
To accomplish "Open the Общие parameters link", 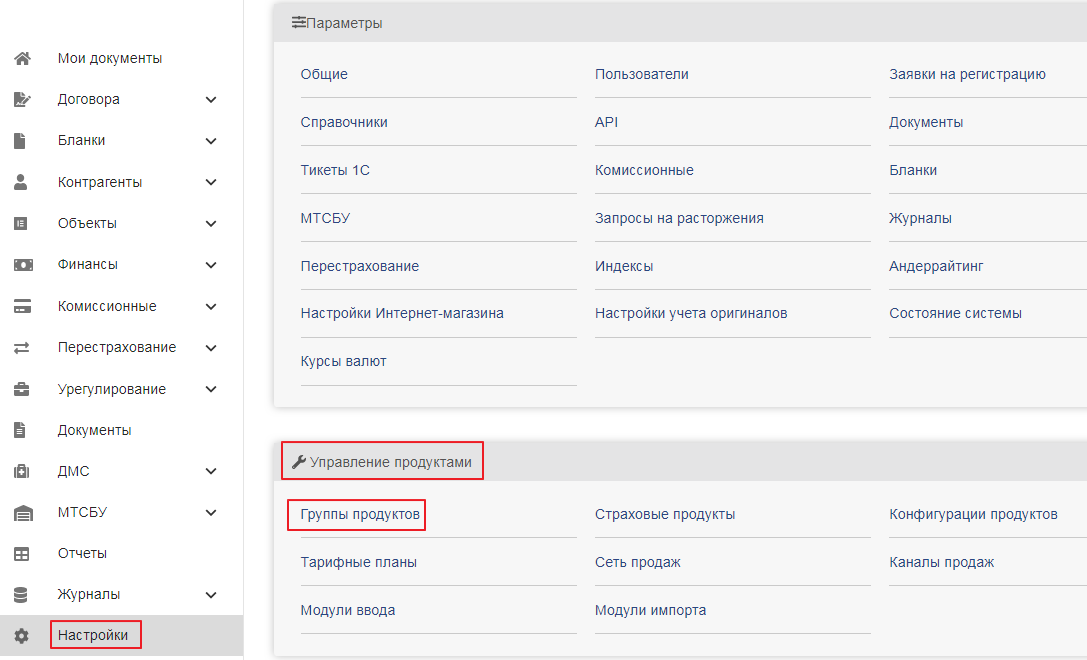I will coord(324,74).
